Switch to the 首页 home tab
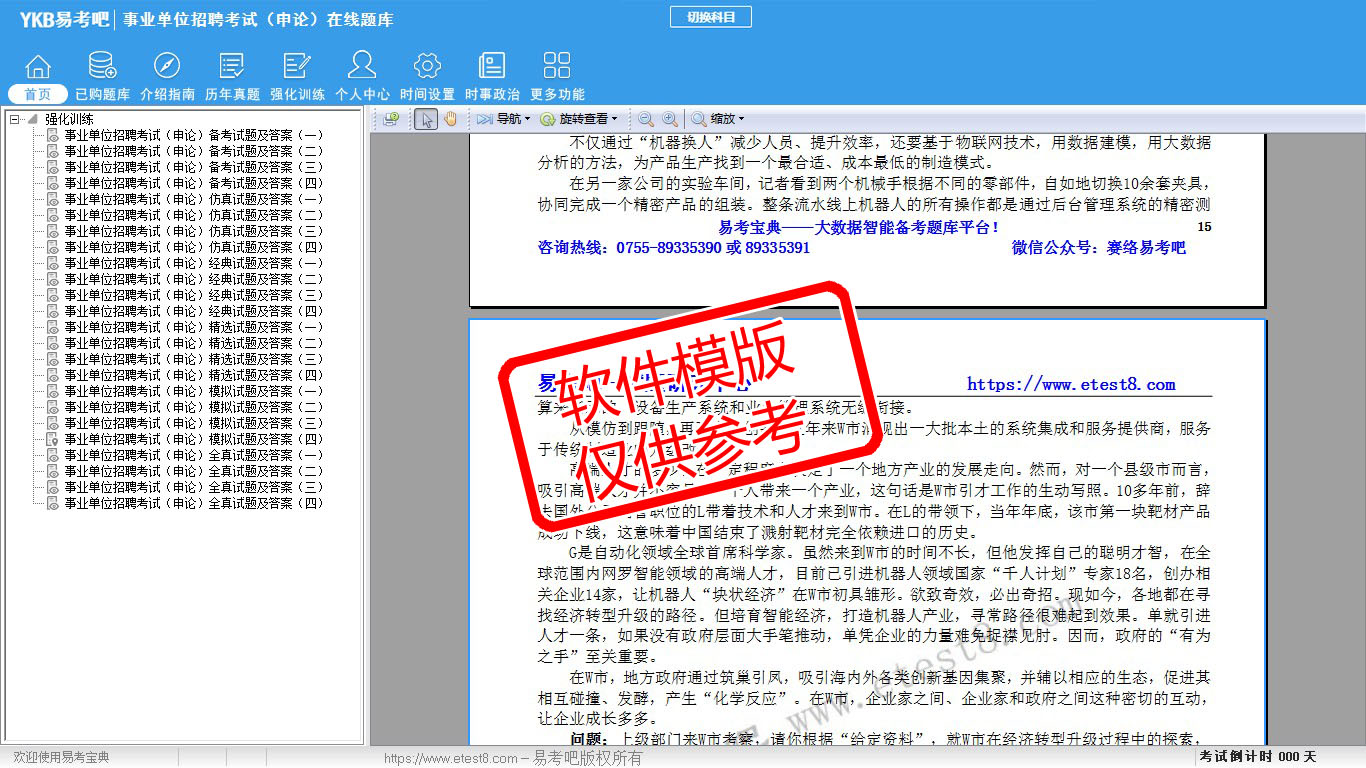The width and height of the screenshot is (1366, 768). (38, 94)
